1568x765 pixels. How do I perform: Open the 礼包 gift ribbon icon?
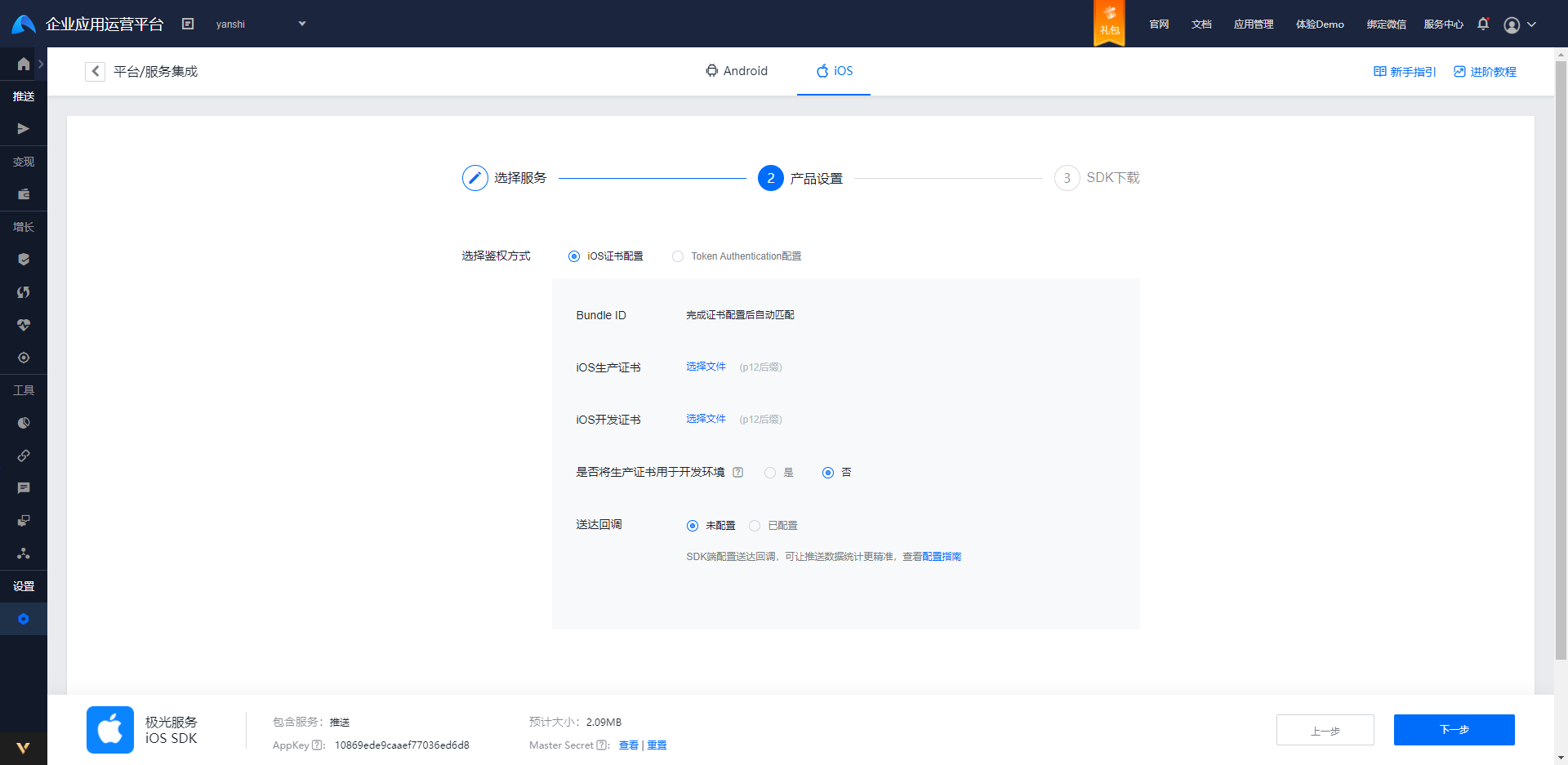(1108, 23)
